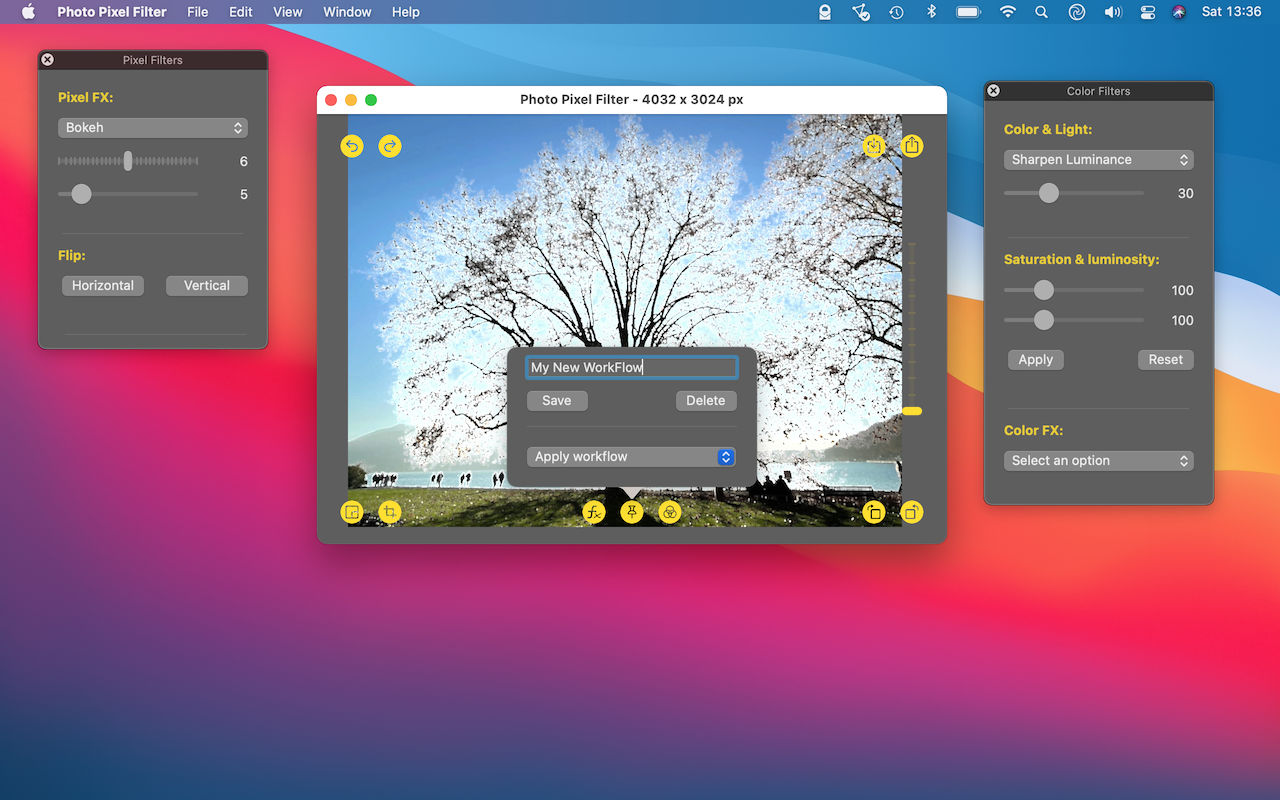1280x800 pixels.
Task: Open the Edit menu
Action: click(240, 12)
